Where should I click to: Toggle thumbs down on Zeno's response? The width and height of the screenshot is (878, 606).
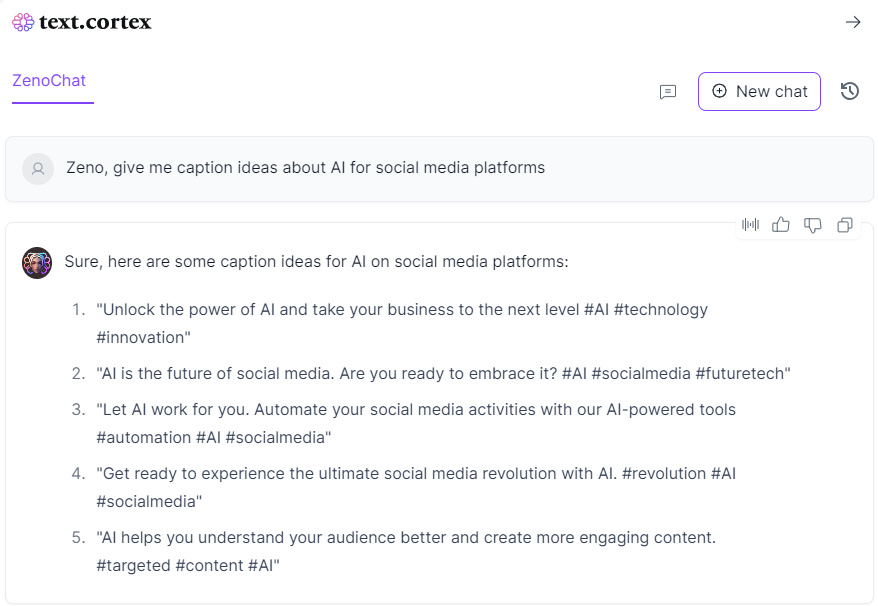pyautogui.click(x=813, y=225)
